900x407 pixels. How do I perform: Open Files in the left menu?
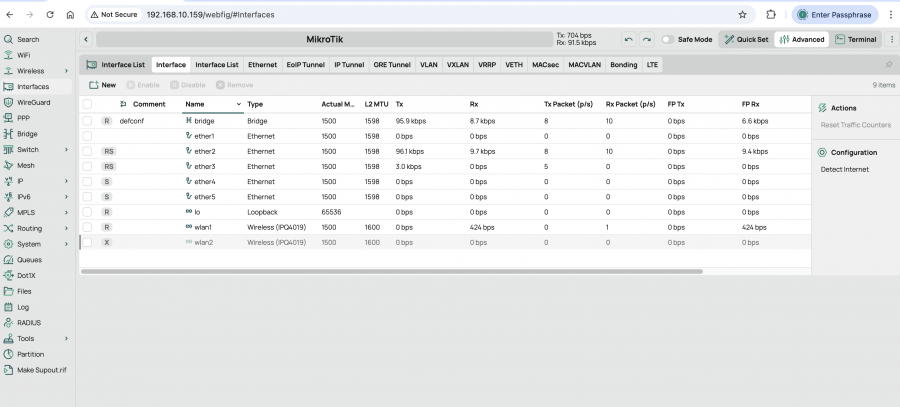pyautogui.click(x=24, y=291)
